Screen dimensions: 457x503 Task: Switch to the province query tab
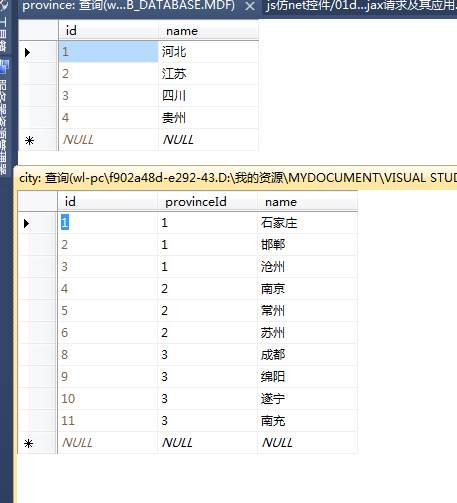click(x=129, y=6)
